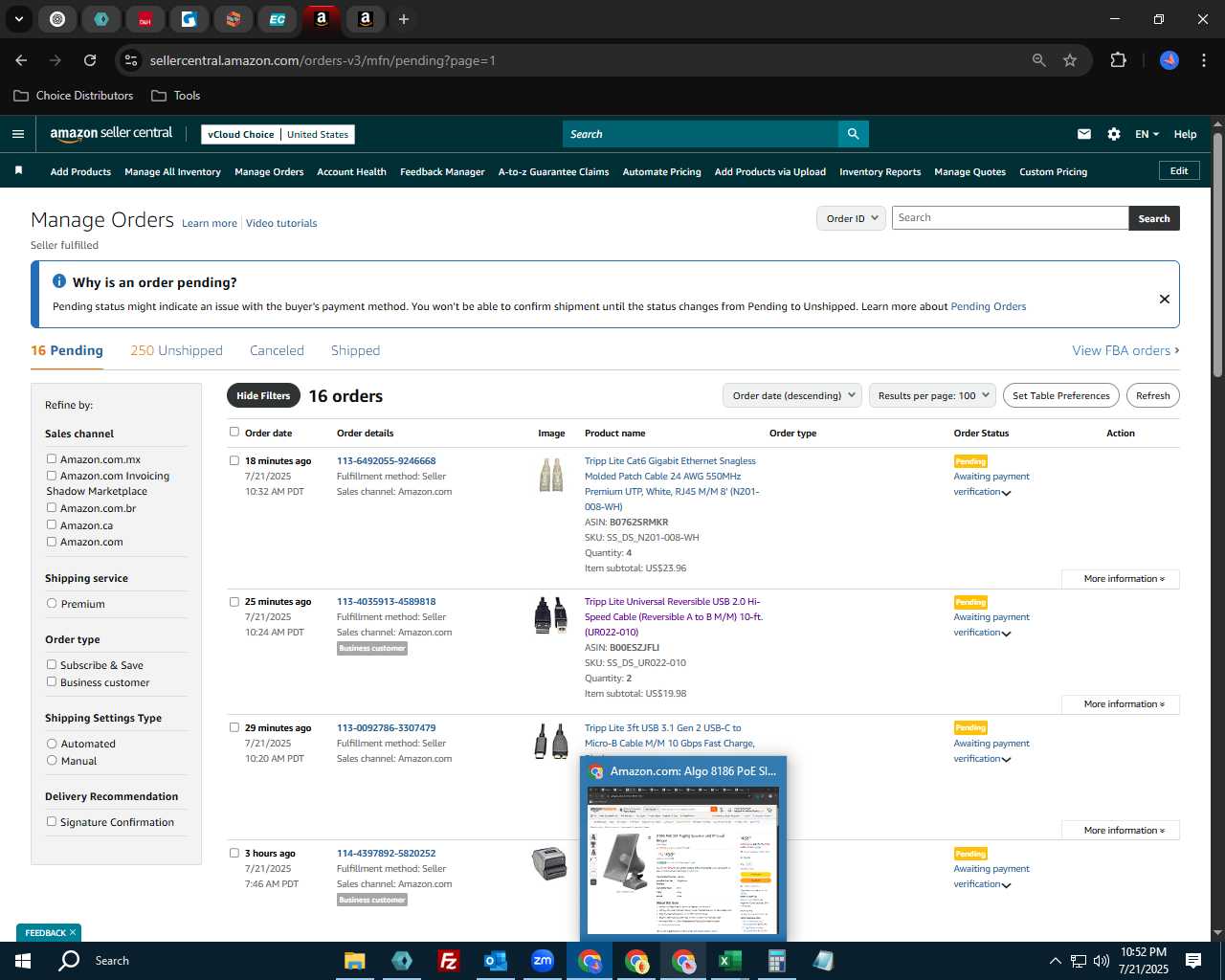Click the blue info icon in banner

click(59, 281)
